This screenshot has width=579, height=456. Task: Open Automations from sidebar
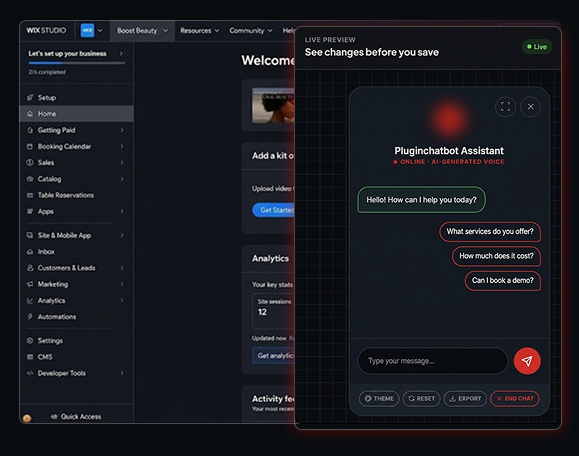pos(76,317)
